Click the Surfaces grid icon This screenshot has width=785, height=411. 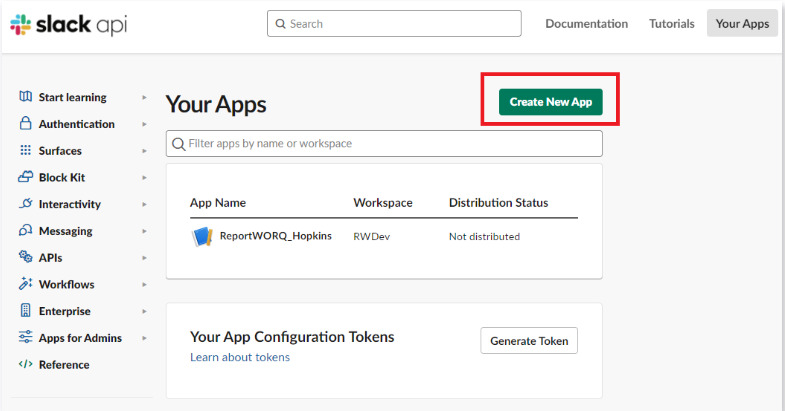click(25, 151)
